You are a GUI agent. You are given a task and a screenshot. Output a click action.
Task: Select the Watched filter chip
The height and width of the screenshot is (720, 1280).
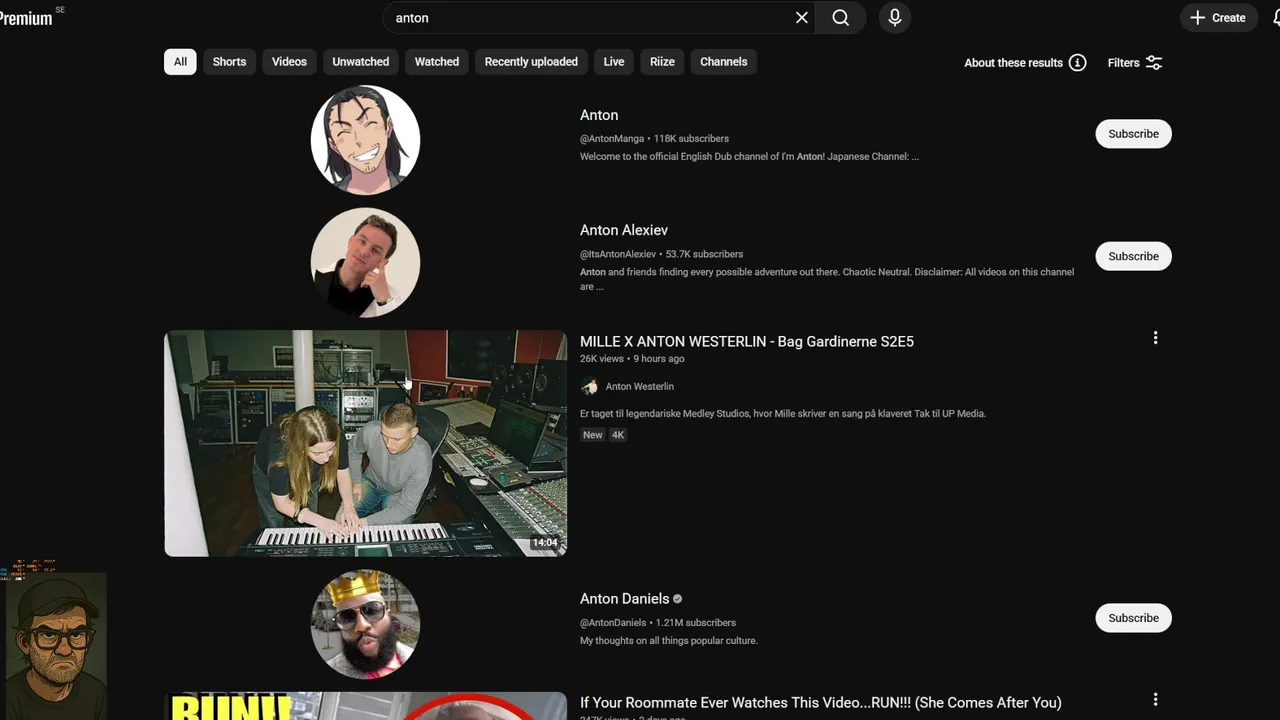pos(437,62)
